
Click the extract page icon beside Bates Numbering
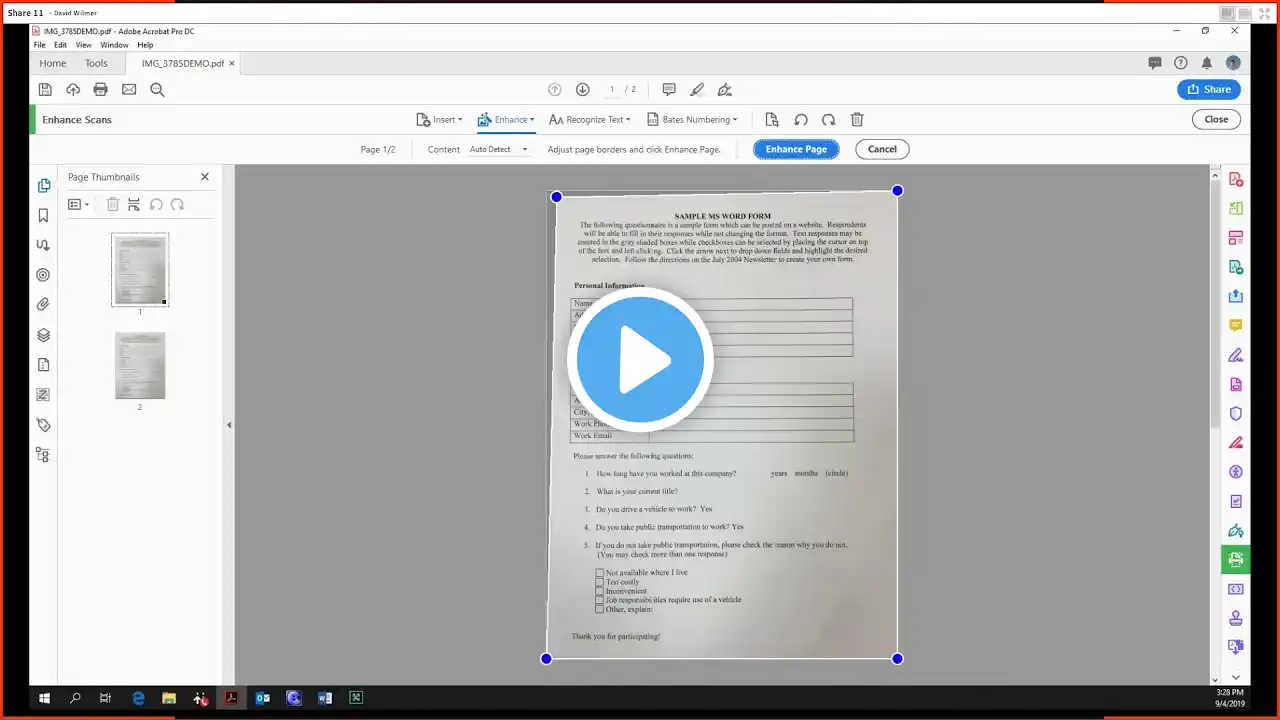point(772,119)
